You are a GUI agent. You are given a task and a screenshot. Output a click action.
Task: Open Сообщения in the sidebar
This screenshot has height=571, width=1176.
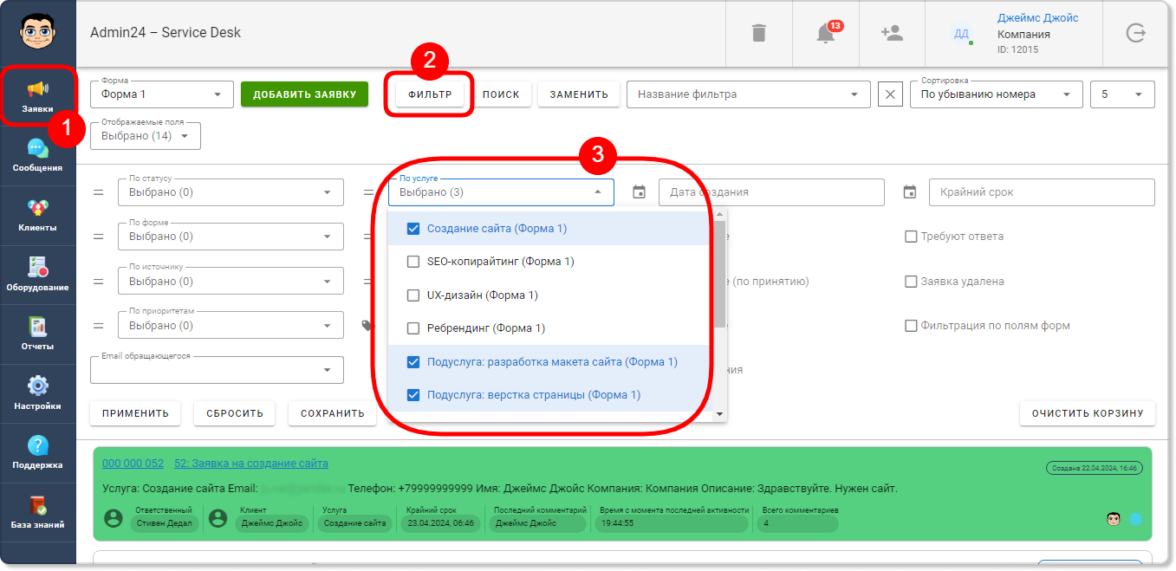38,156
